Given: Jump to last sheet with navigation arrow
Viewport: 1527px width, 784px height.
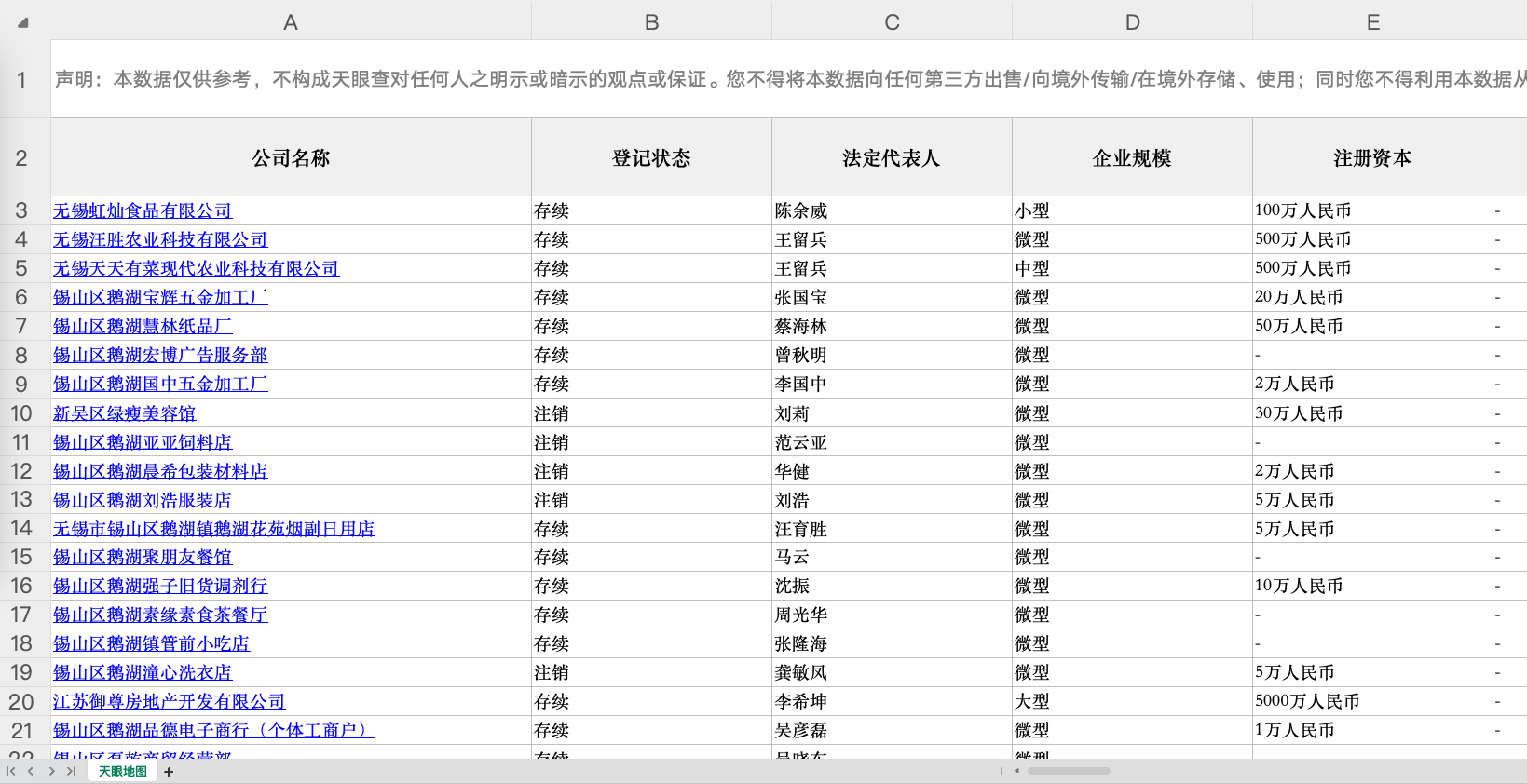Looking at the screenshot, I should pos(71,772).
